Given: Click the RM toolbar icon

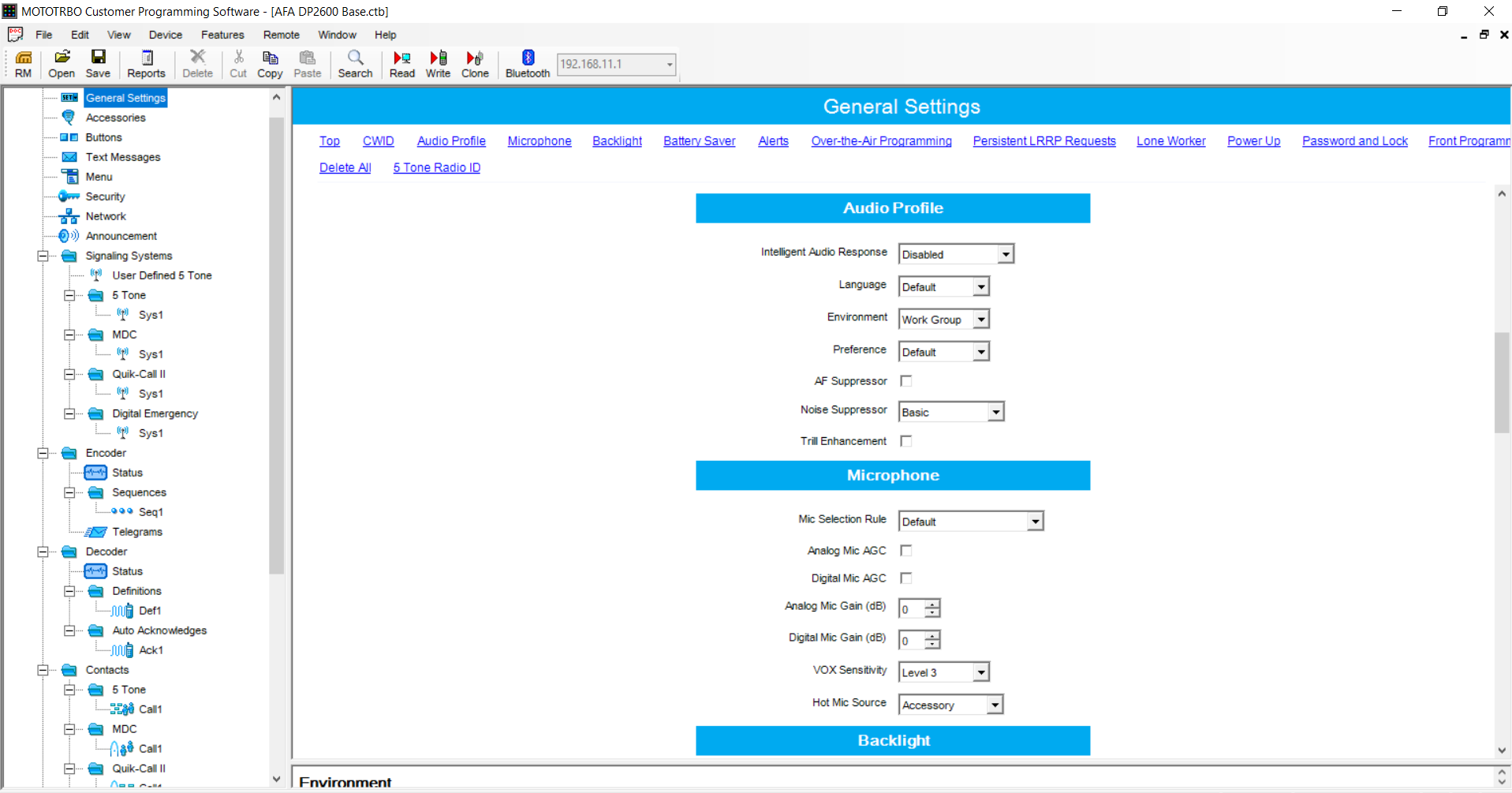Looking at the screenshot, I should click(24, 57).
